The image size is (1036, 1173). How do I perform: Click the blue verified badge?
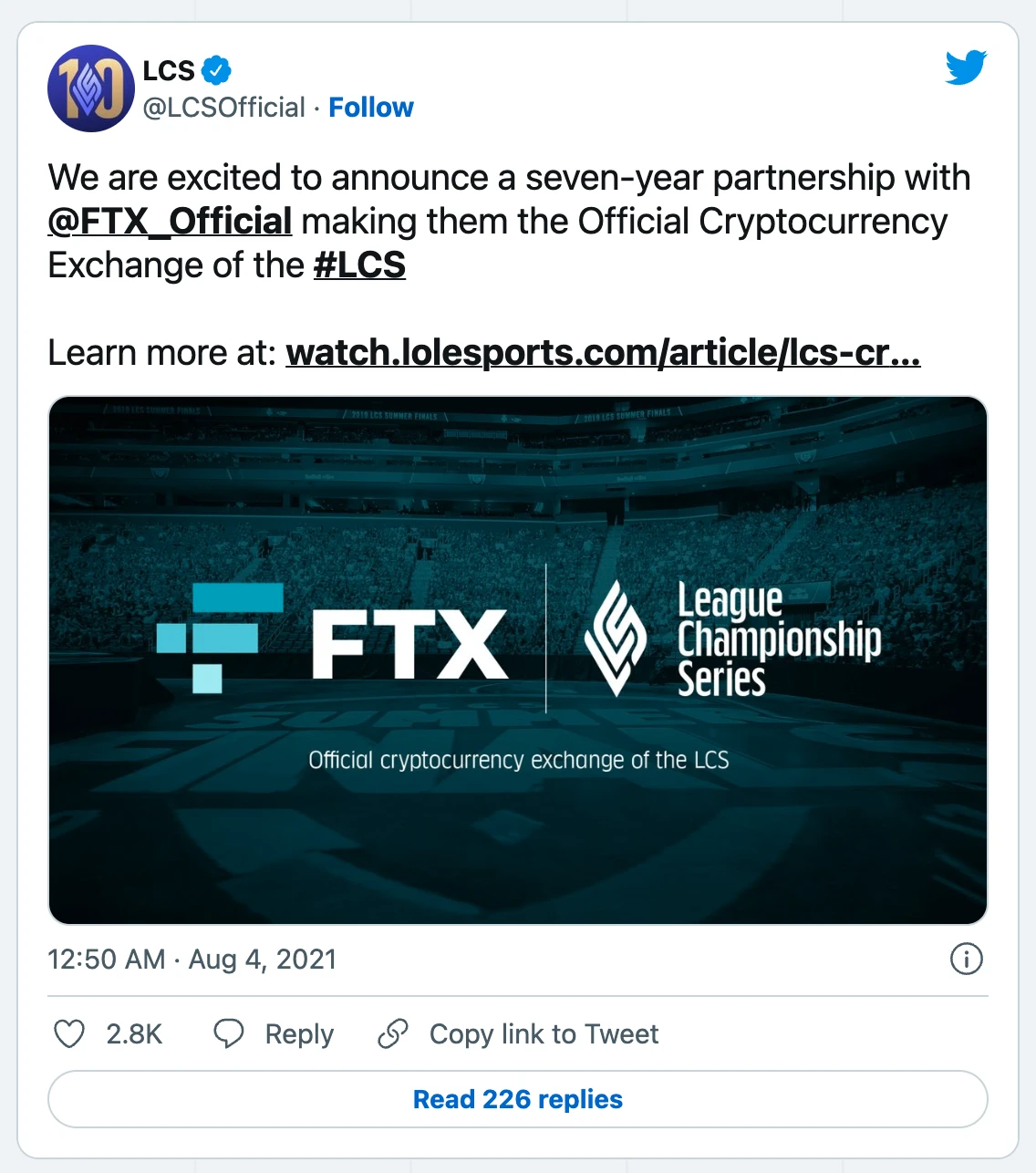point(216,69)
